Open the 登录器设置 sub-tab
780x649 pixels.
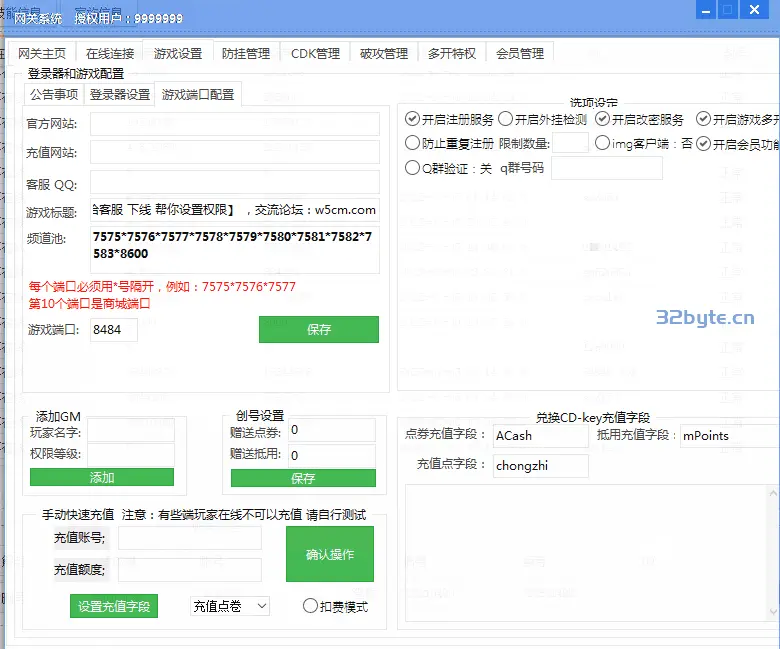[120, 94]
